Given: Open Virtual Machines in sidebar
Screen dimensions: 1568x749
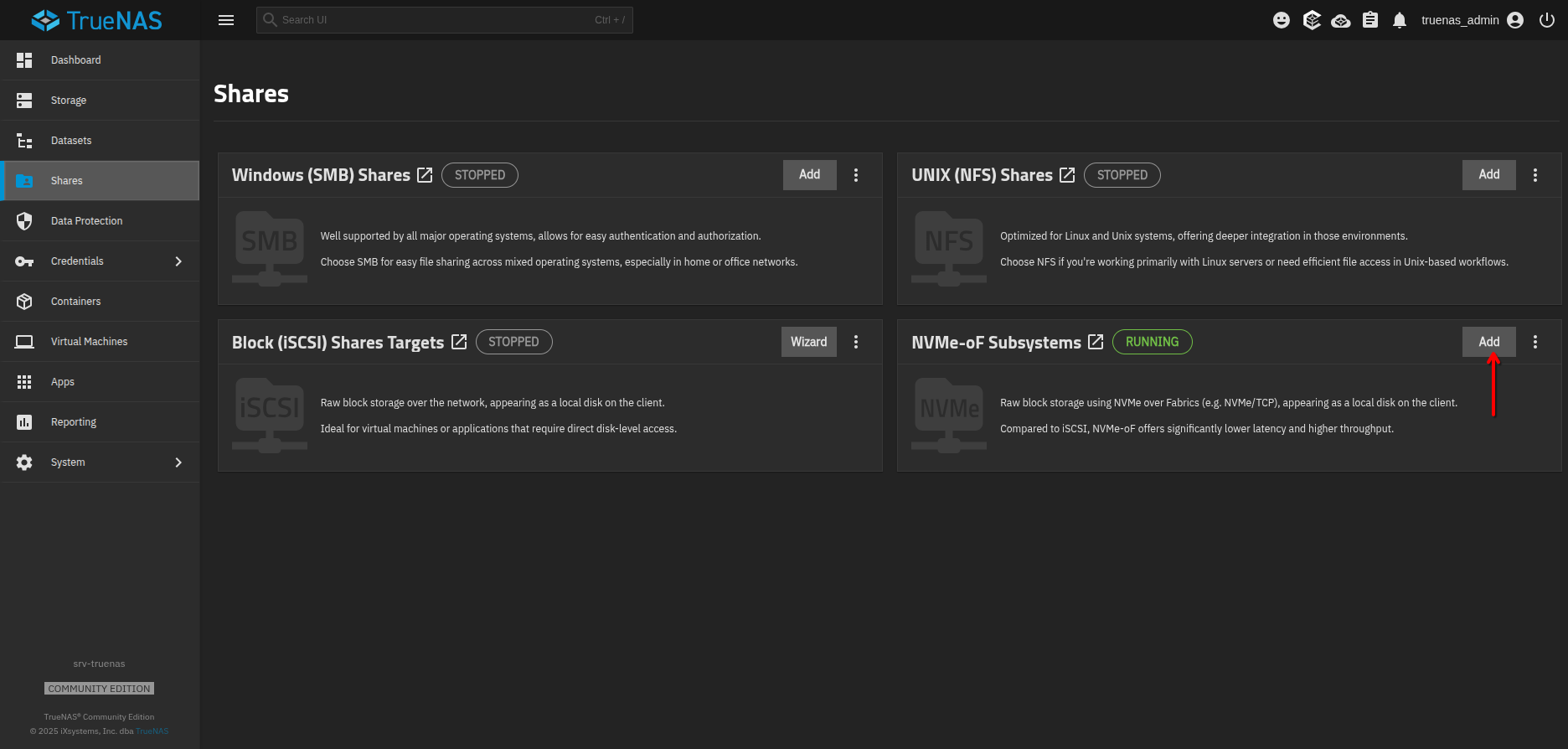Looking at the screenshot, I should [x=100, y=342].
